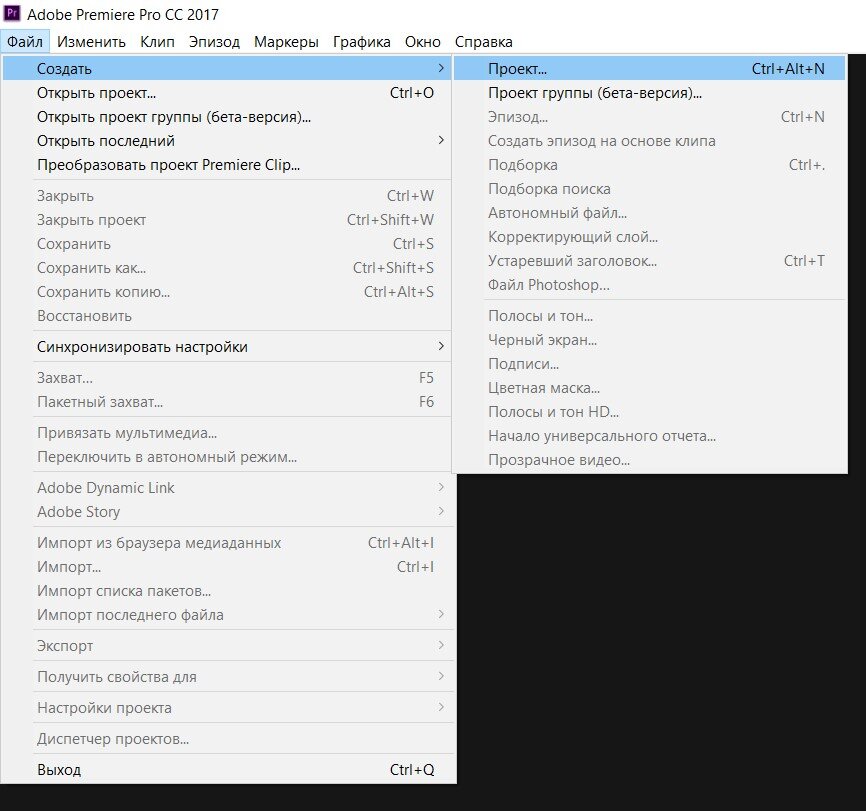Click Привязать мультимедиа... entry

click(x=227, y=433)
